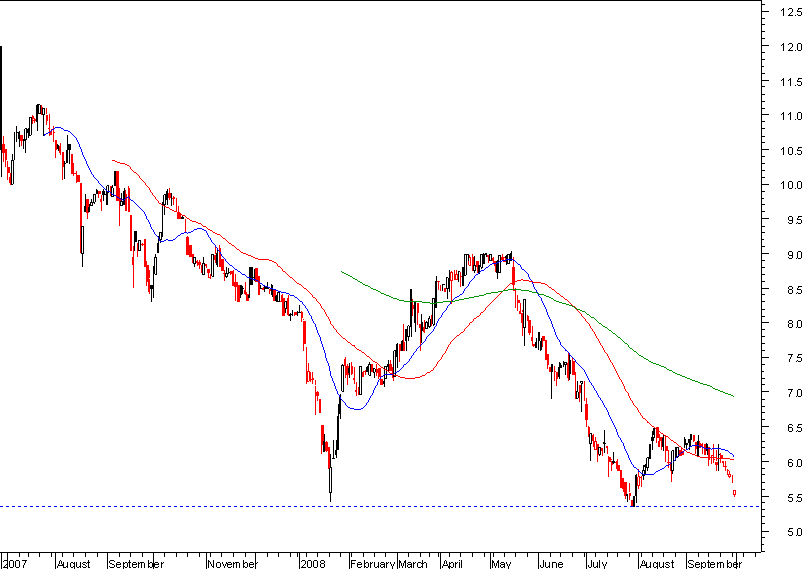
Task: Click the 2007 label on time axis
Action: (x=15, y=564)
